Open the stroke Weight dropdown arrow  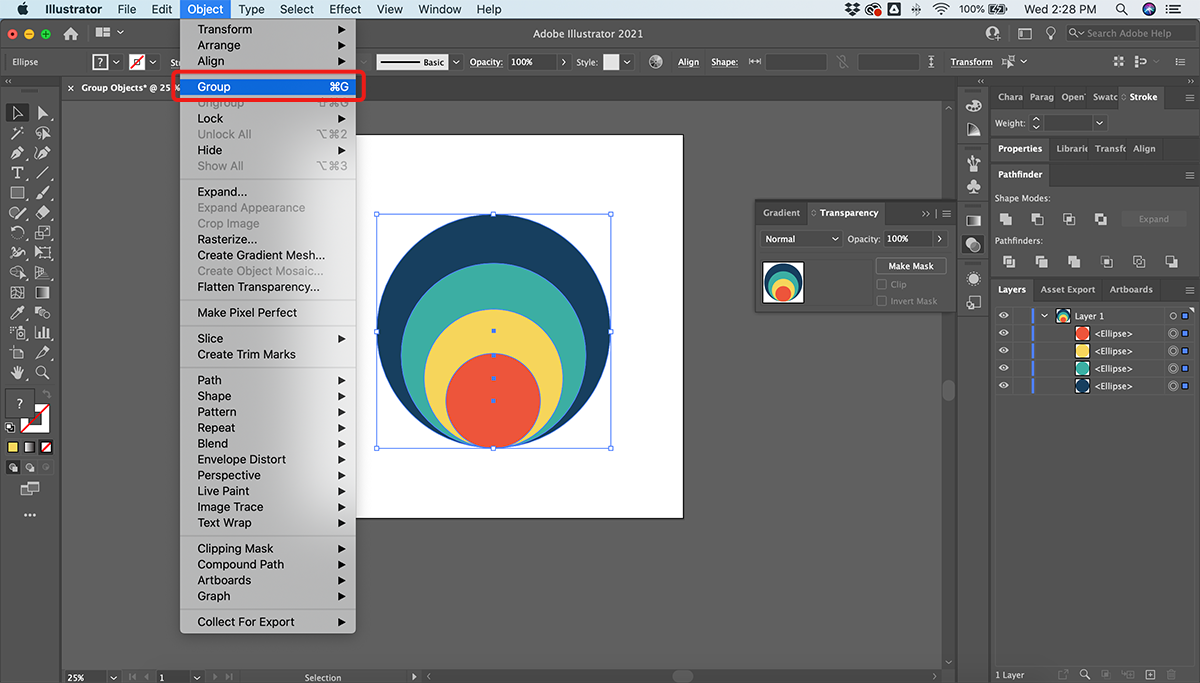1100,123
